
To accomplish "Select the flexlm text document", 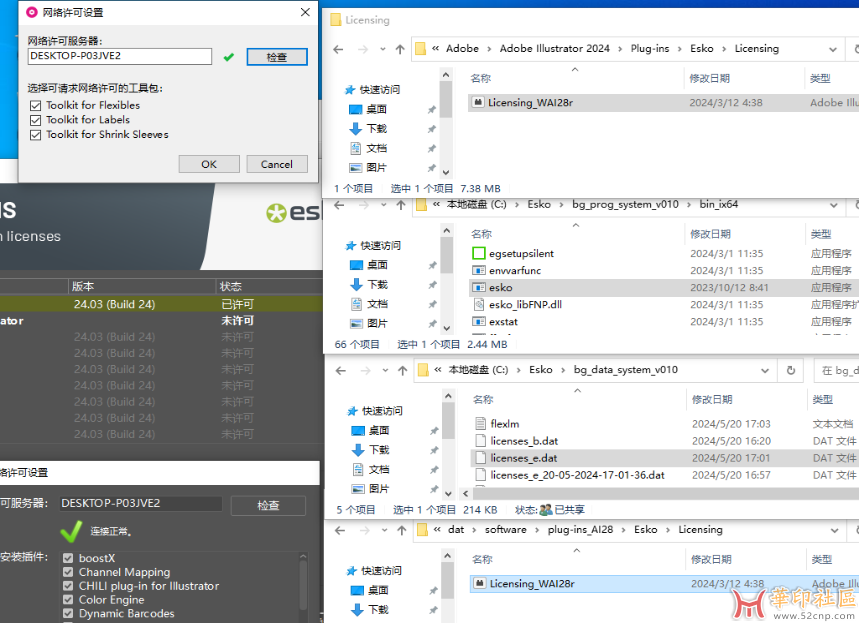I will [505, 424].
